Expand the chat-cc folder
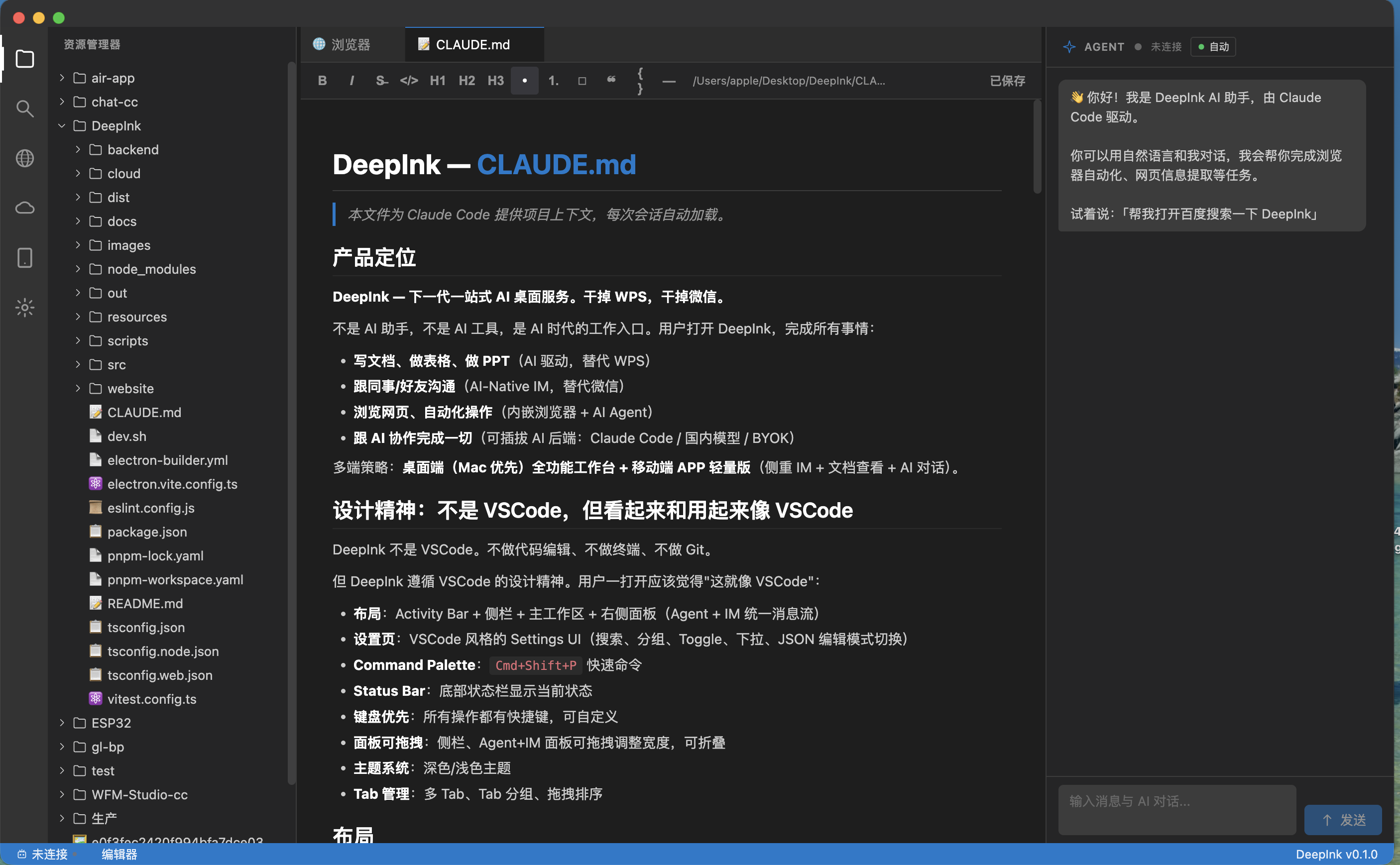This screenshot has height=865, width=1400. pyautogui.click(x=62, y=101)
